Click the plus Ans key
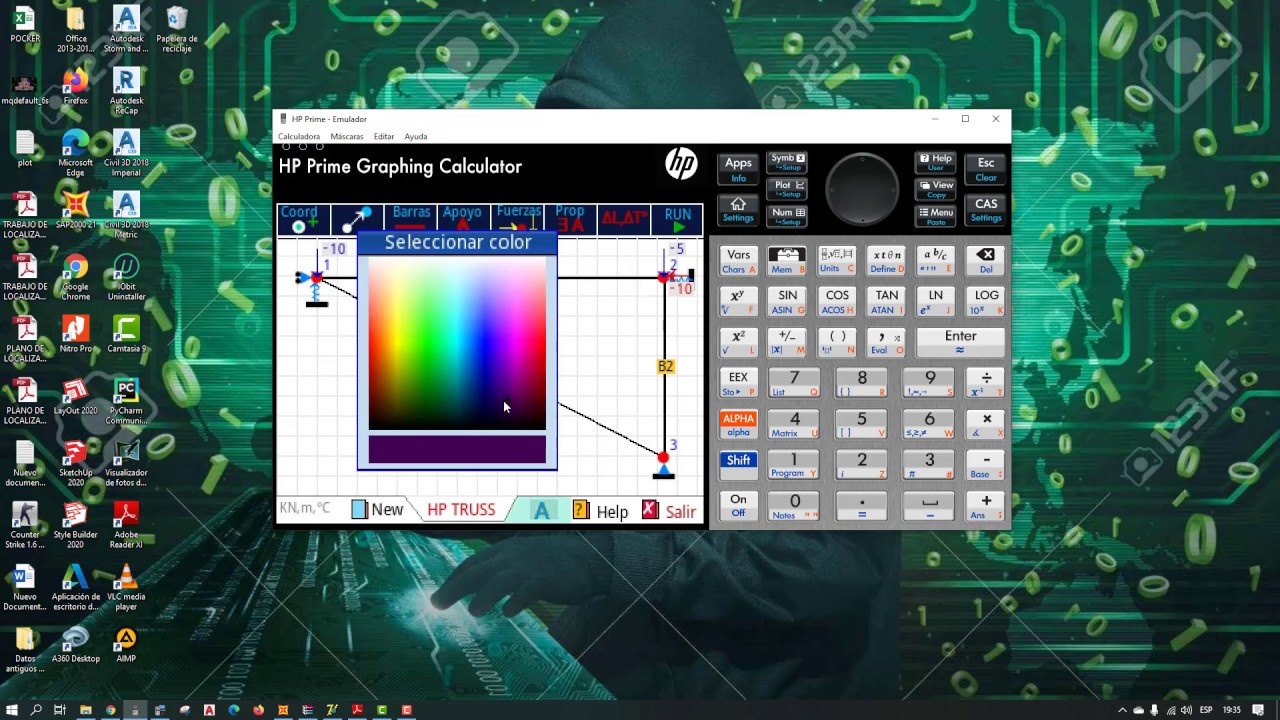 pyautogui.click(x=986, y=506)
